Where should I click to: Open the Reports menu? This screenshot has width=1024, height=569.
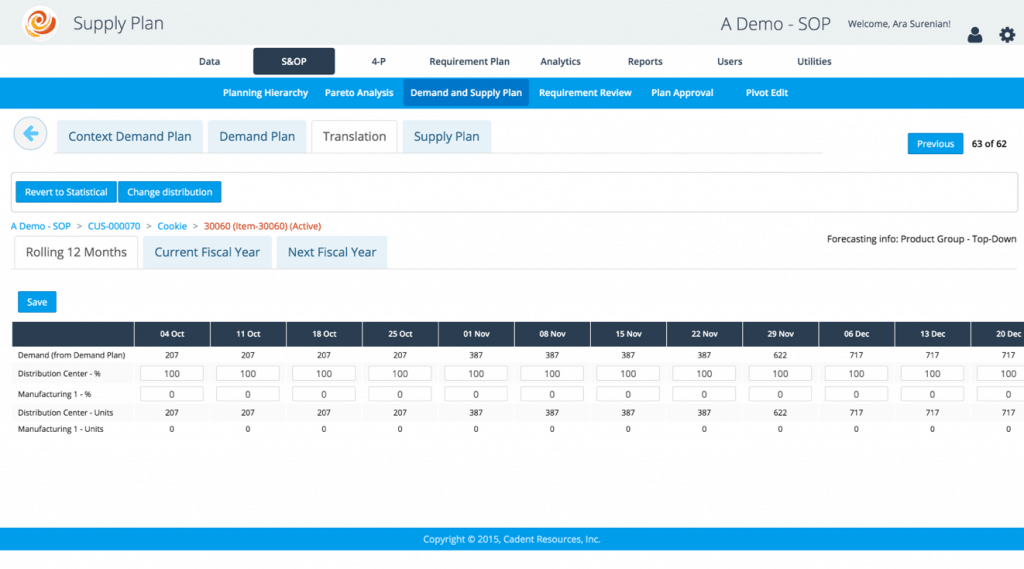tap(645, 61)
